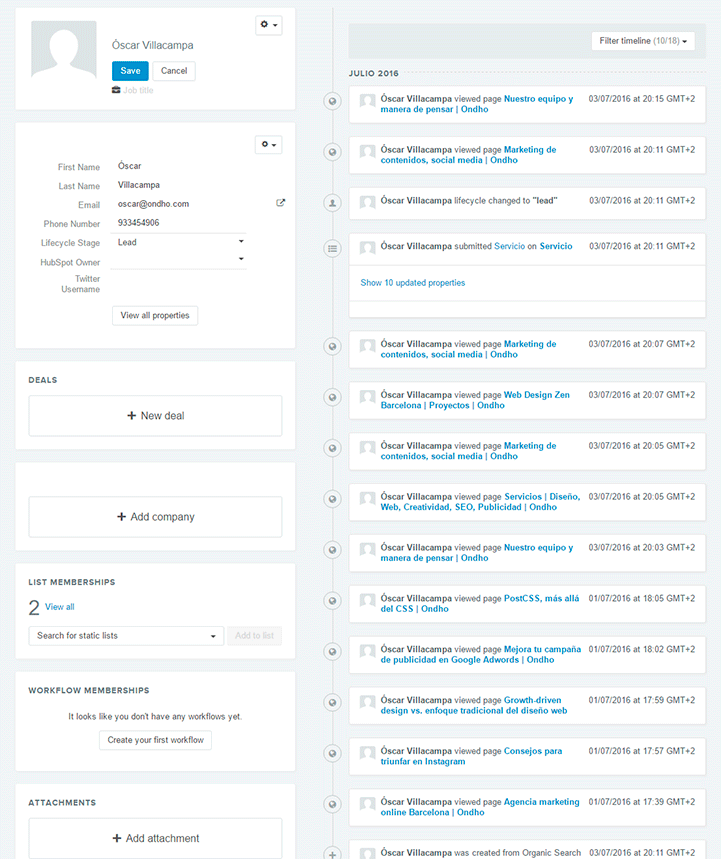Open Servicios Diseño, Web, Creatividad link

point(480,502)
